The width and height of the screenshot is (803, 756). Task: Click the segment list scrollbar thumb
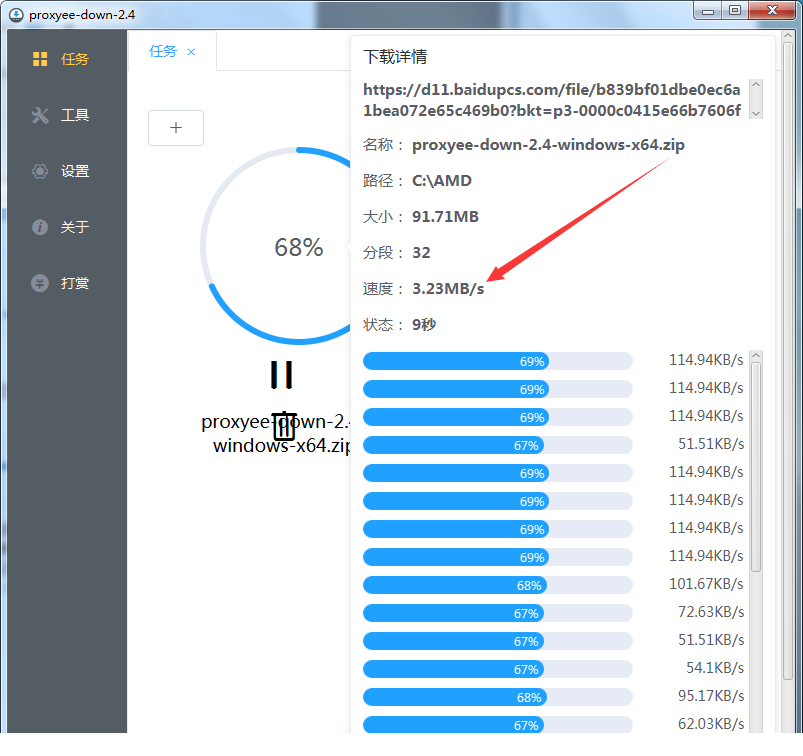pos(756,467)
